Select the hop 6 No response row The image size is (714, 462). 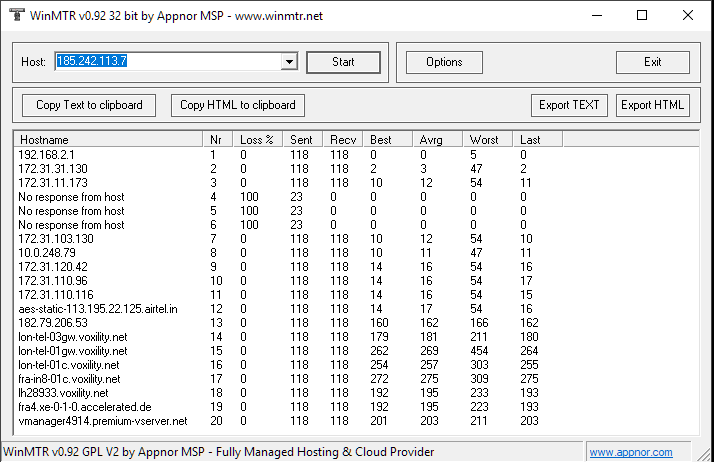click(289, 225)
